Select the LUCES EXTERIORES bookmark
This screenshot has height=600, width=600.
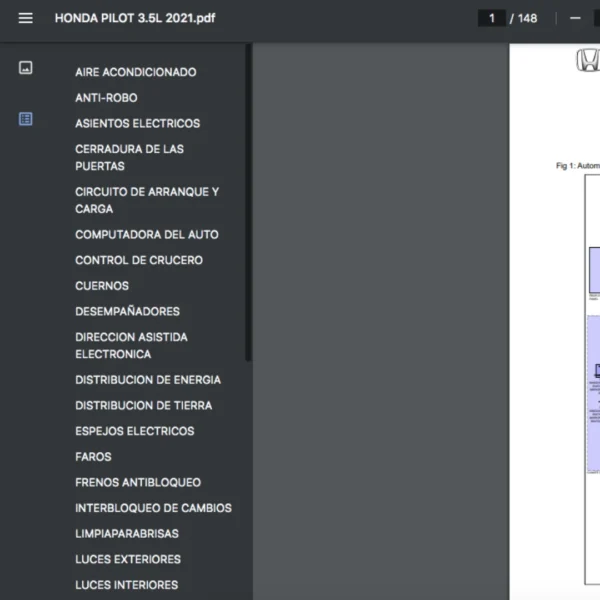point(128,559)
